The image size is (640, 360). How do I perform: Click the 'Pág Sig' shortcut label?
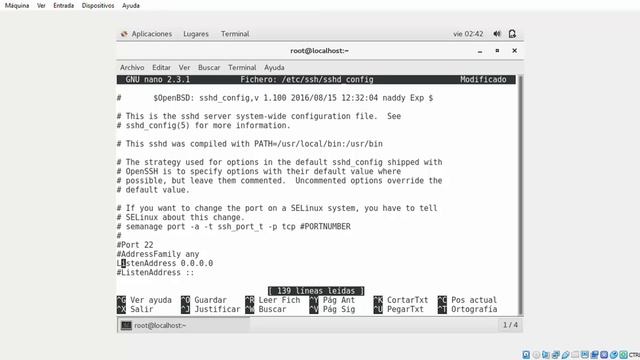[339, 309]
